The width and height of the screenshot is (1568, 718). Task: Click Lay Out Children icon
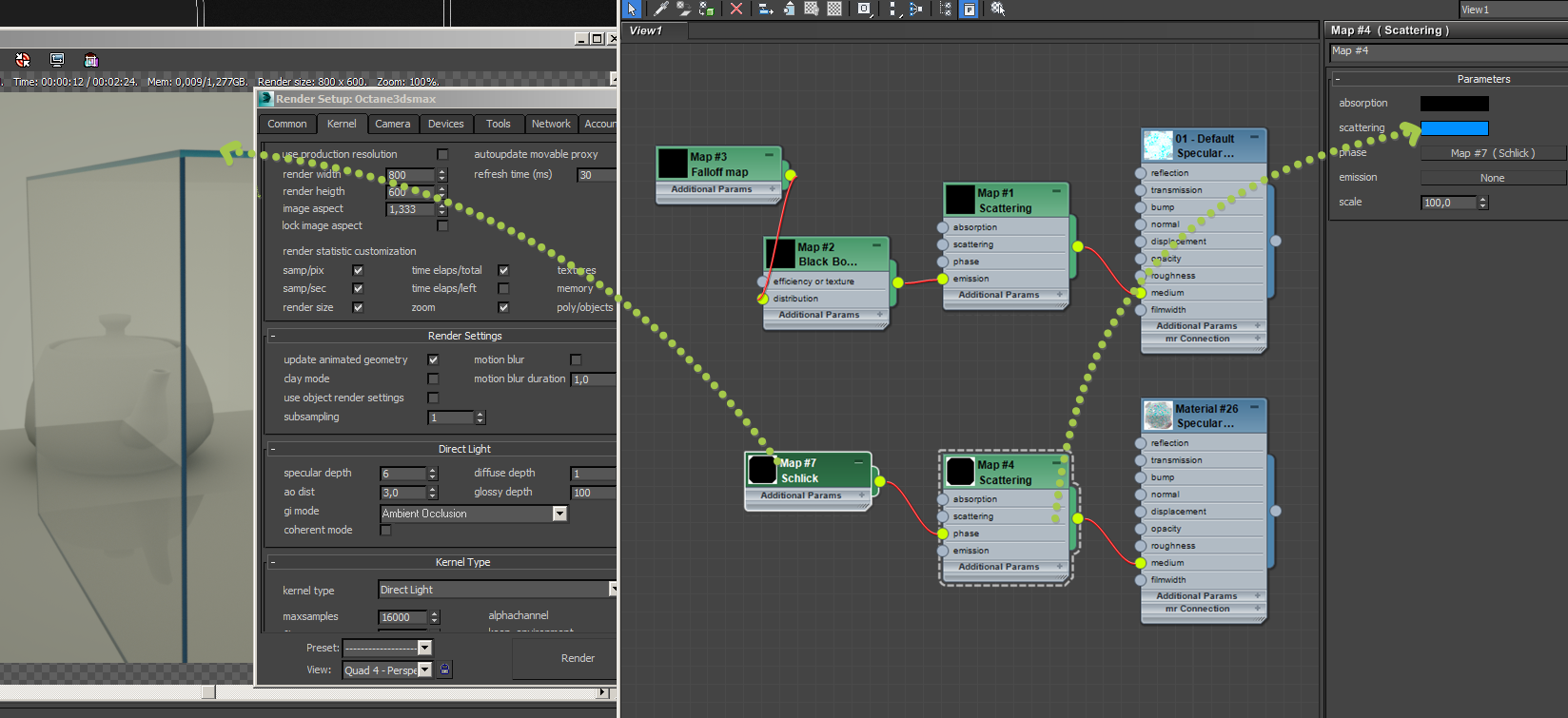915,9
